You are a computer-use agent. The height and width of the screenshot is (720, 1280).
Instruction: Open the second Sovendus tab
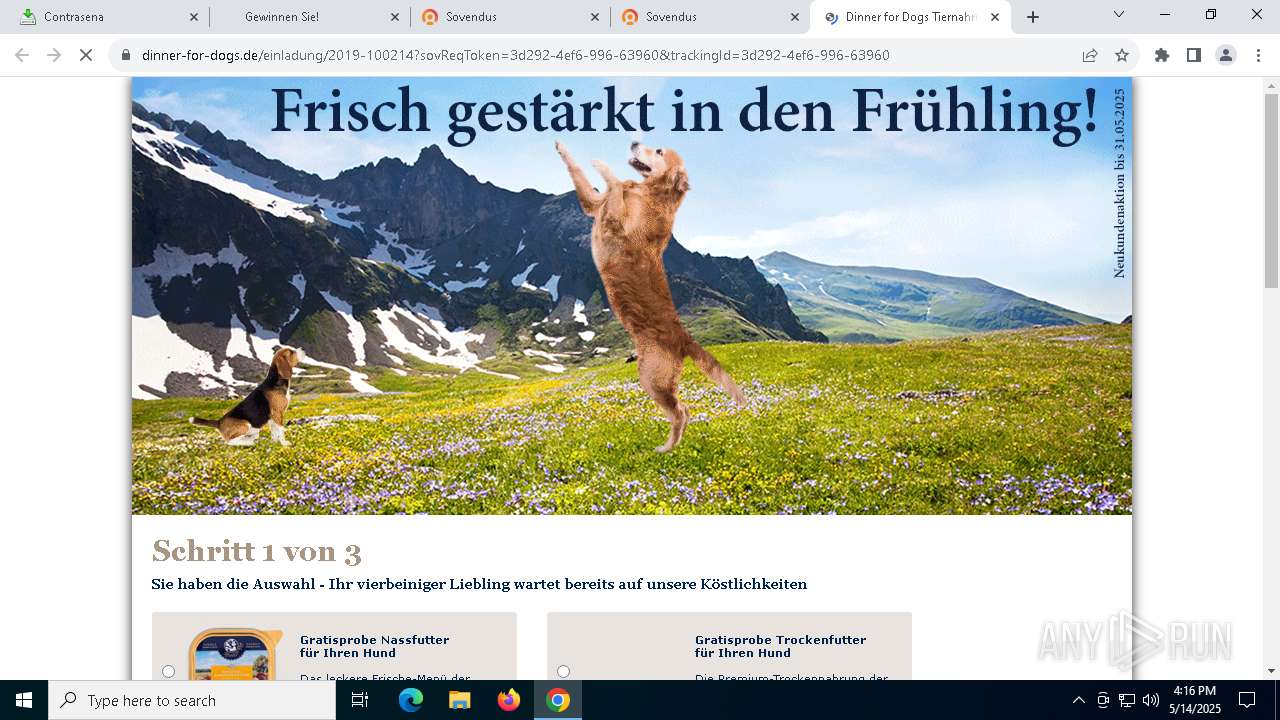pyautogui.click(x=710, y=17)
